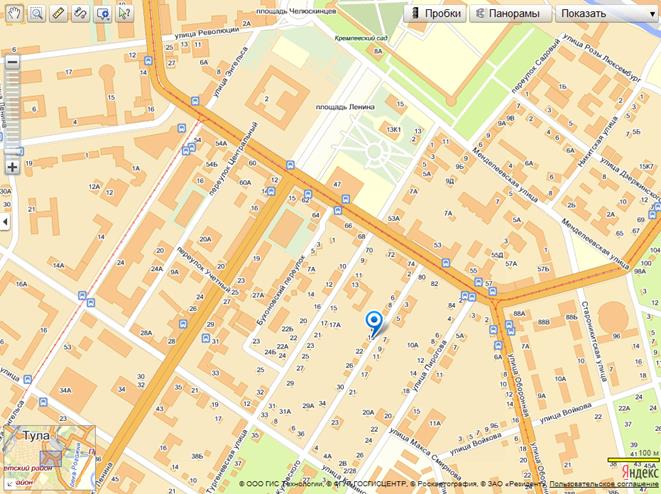Select the bus stop icon next to house 6A

pyautogui.click(x=498, y=346)
